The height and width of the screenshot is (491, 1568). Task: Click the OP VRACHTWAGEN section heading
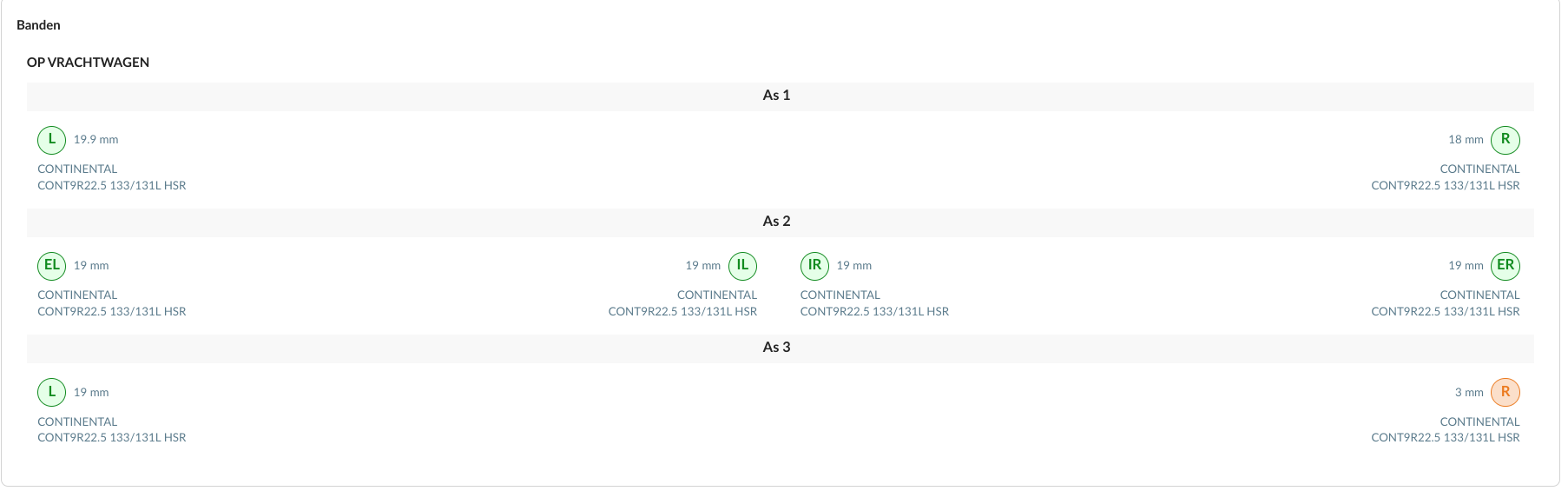[88, 63]
